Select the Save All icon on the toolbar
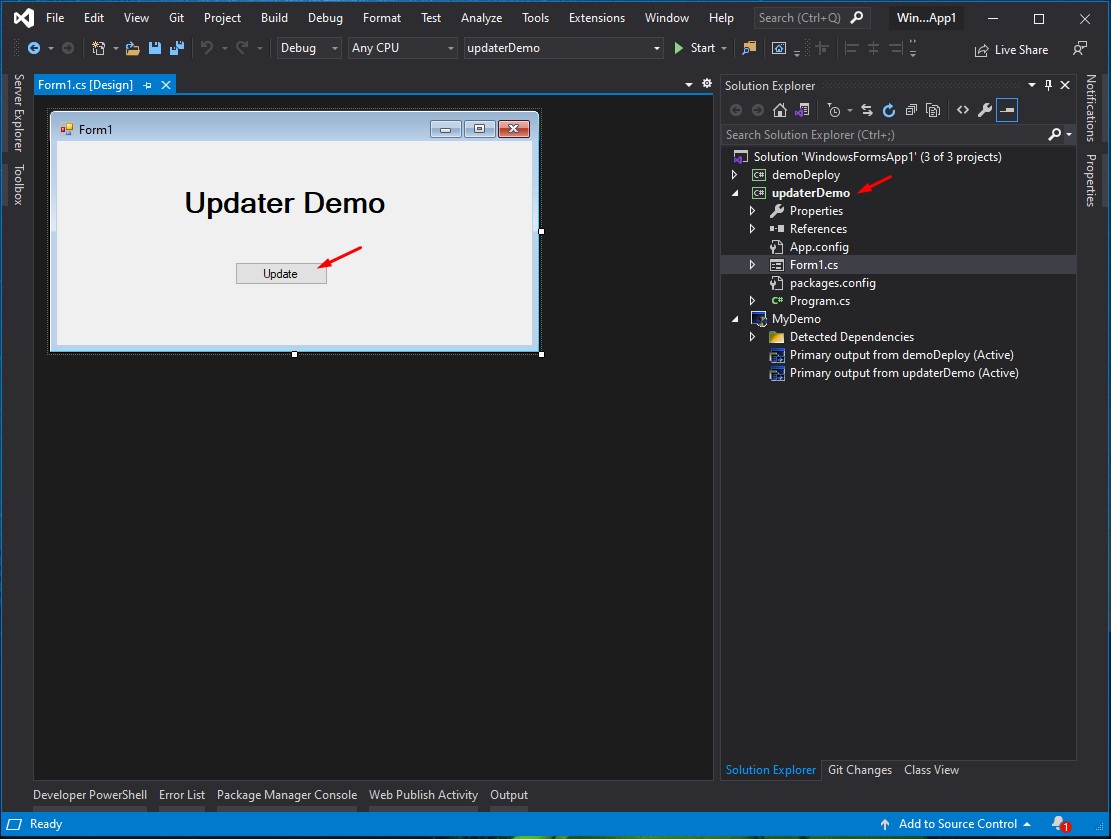Viewport: 1111px width, 839px height. click(176, 47)
